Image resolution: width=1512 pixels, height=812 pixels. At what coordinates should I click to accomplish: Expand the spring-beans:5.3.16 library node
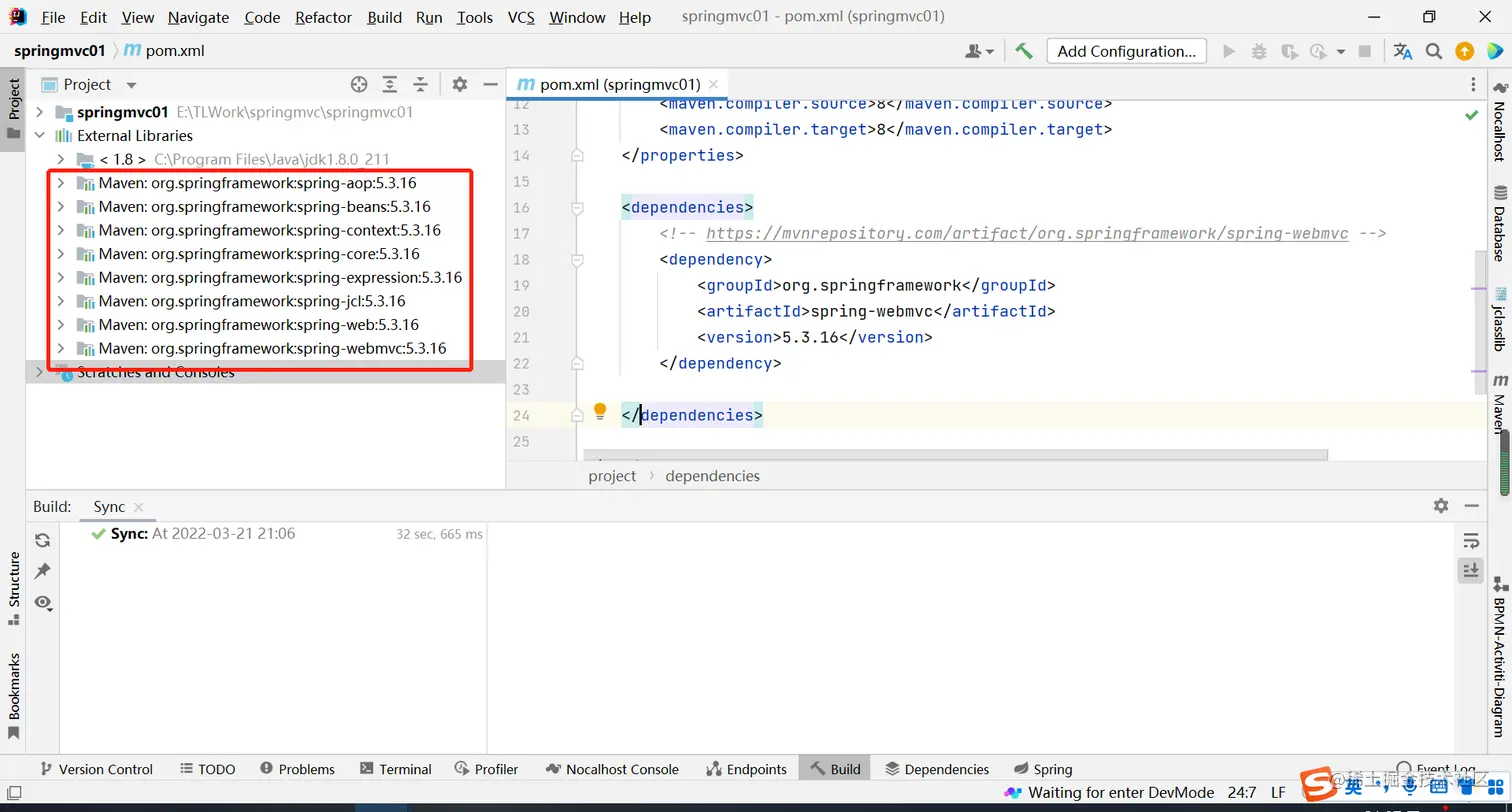click(61, 207)
